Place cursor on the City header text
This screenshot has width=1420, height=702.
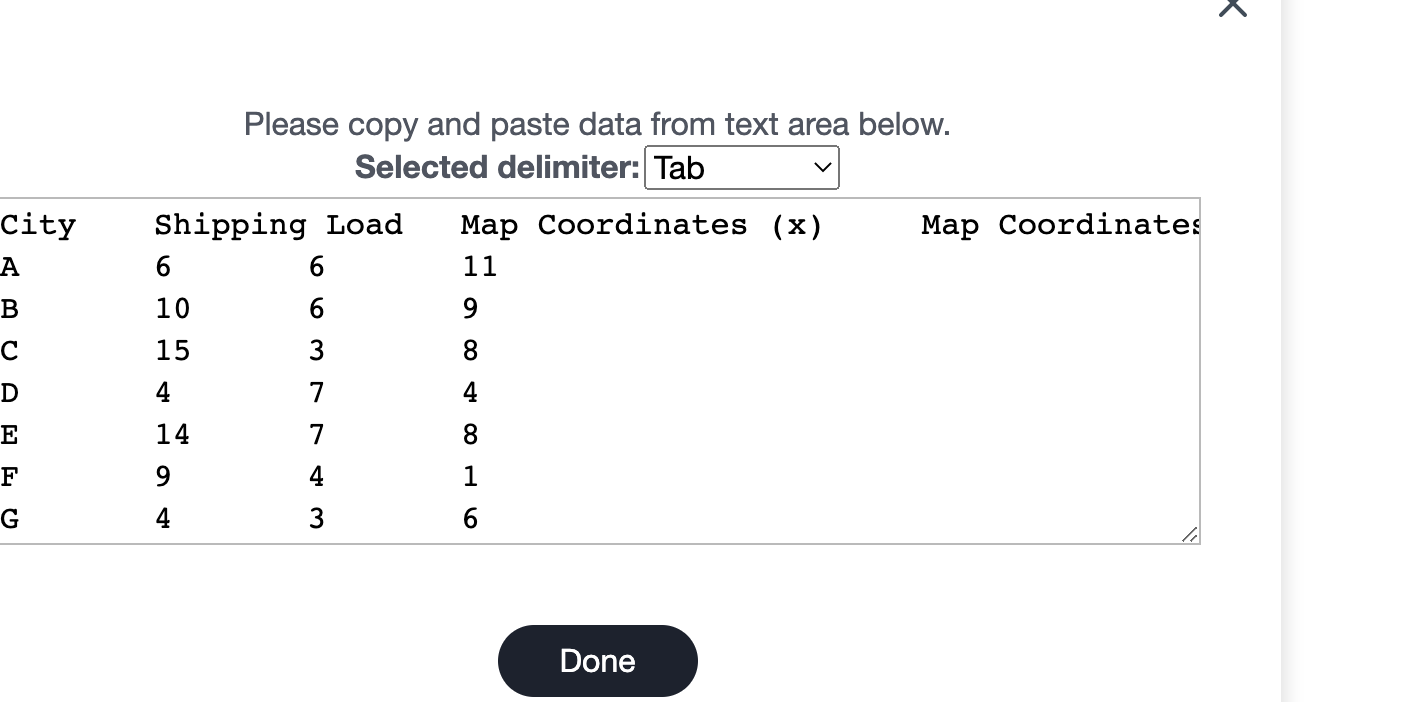click(x=38, y=225)
